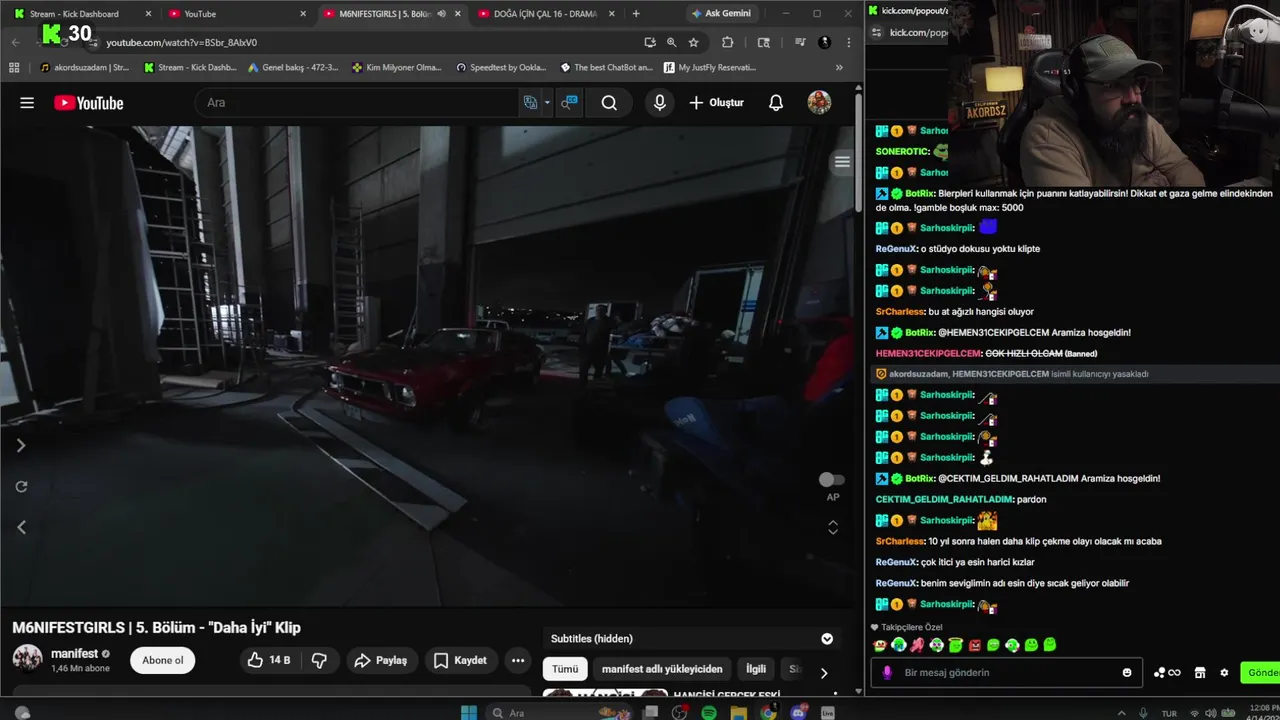This screenshot has height=720, width=1280.
Task: Mute the M6NIFESTGIRLS tab audio icon
Action: (x=441, y=14)
